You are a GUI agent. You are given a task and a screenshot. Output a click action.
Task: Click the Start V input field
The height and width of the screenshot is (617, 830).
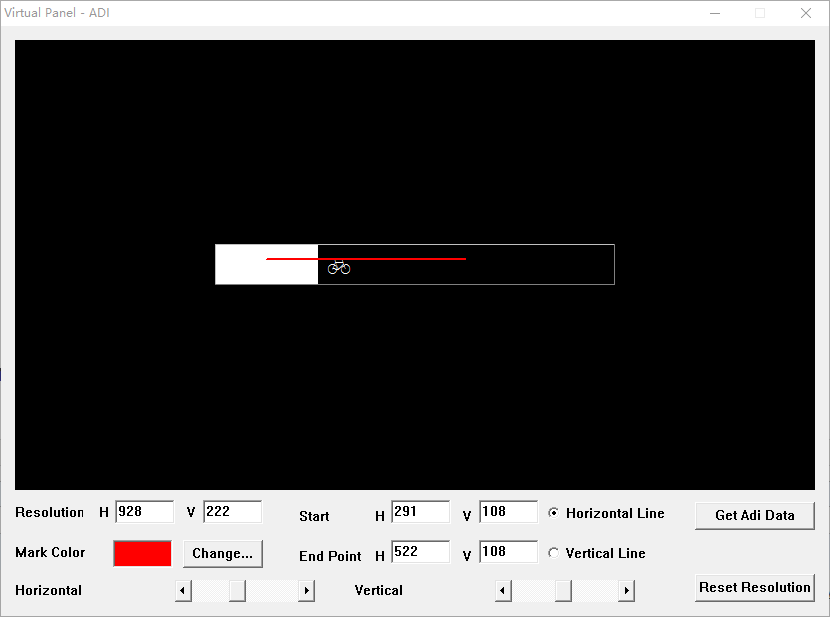tap(509, 512)
